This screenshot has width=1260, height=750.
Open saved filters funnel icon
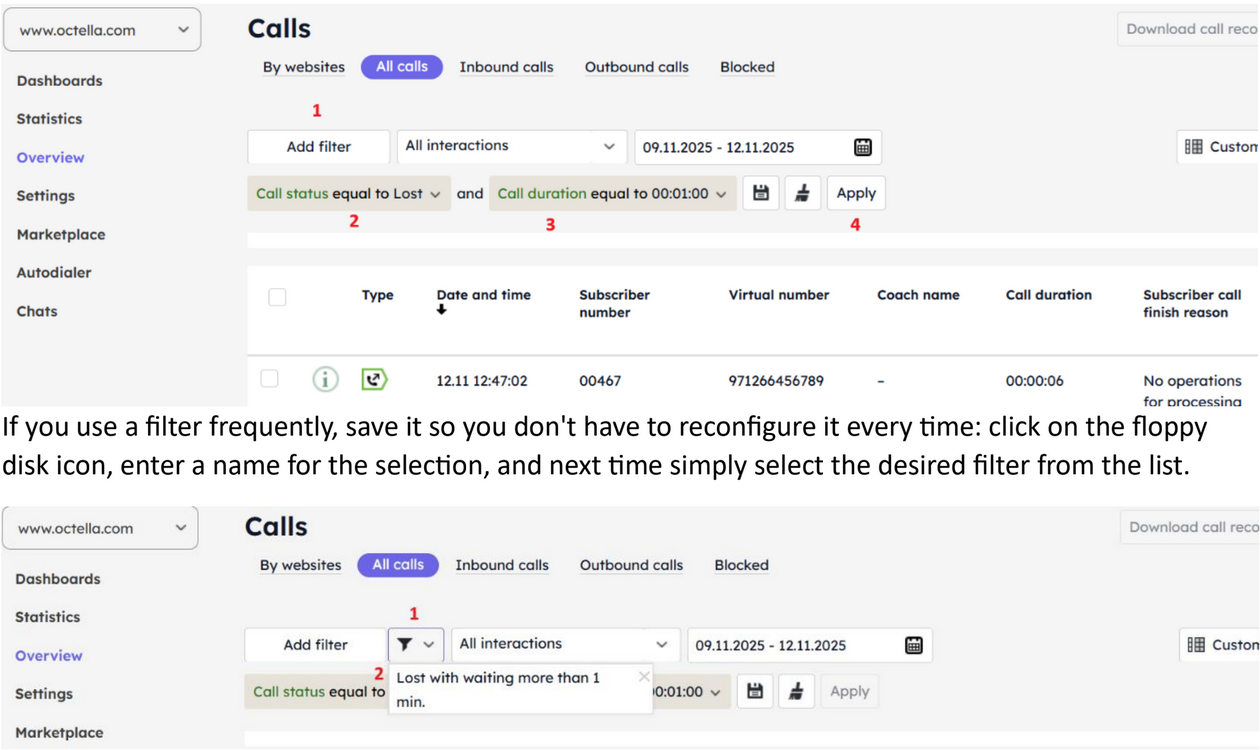(x=415, y=645)
